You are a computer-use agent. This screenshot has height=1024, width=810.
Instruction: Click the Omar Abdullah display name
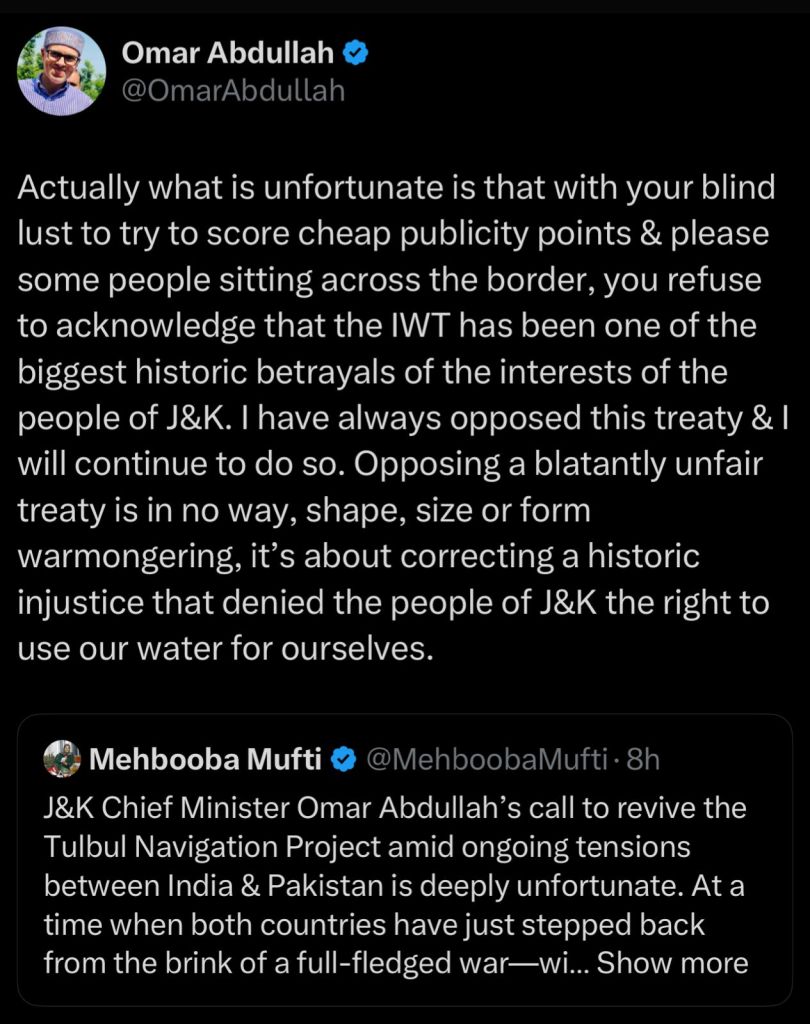[226, 54]
